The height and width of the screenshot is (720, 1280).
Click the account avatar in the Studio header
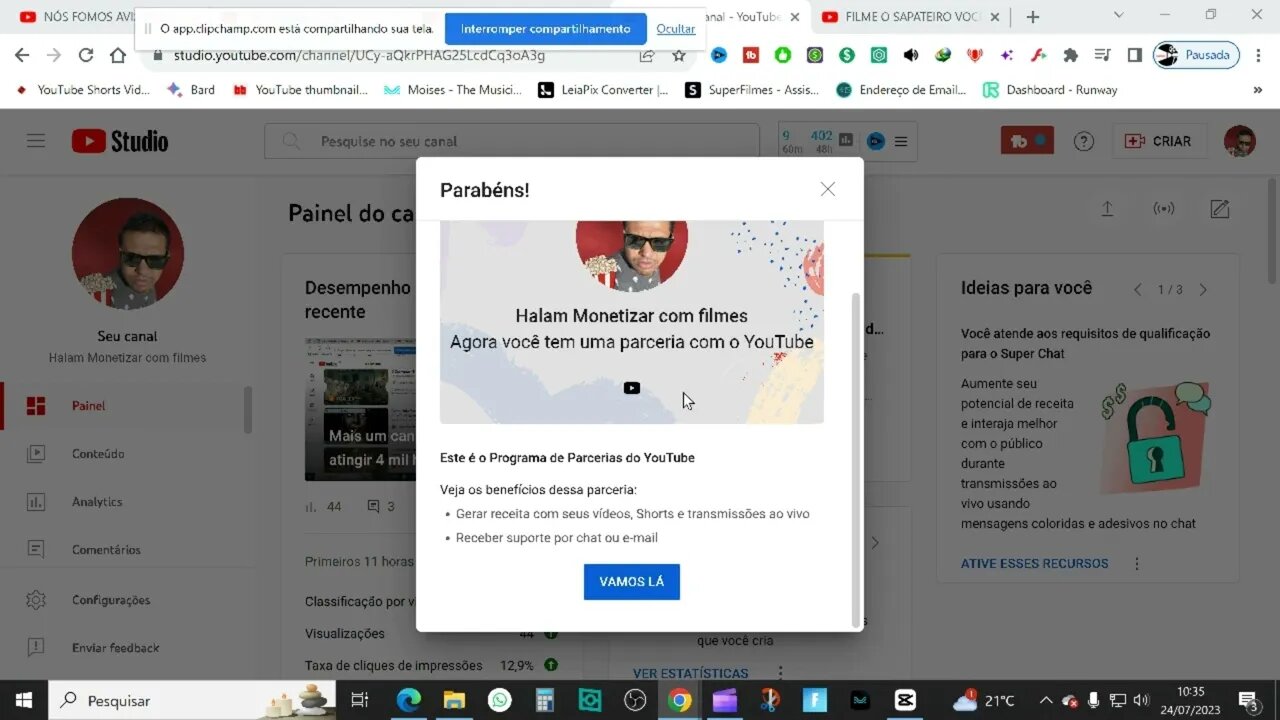(1240, 141)
